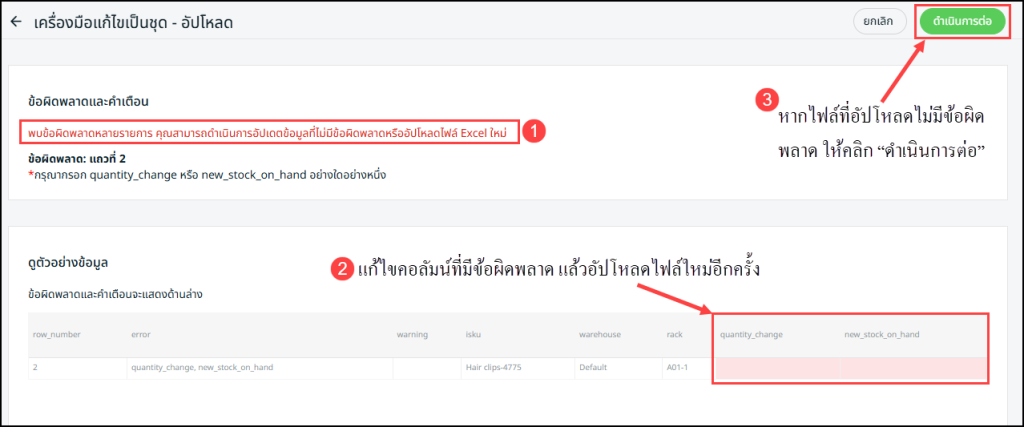Select the quantity_change column header
The width and height of the screenshot is (1024, 427).
(x=751, y=334)
